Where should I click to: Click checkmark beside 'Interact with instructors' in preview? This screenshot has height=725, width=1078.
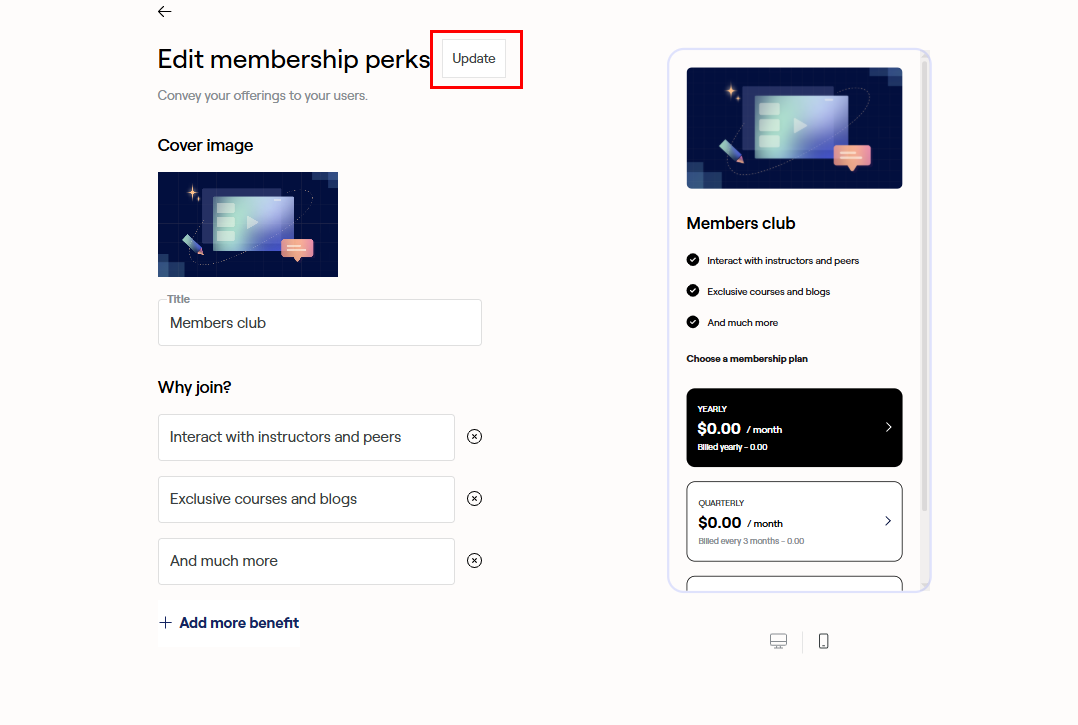[693, 260]
